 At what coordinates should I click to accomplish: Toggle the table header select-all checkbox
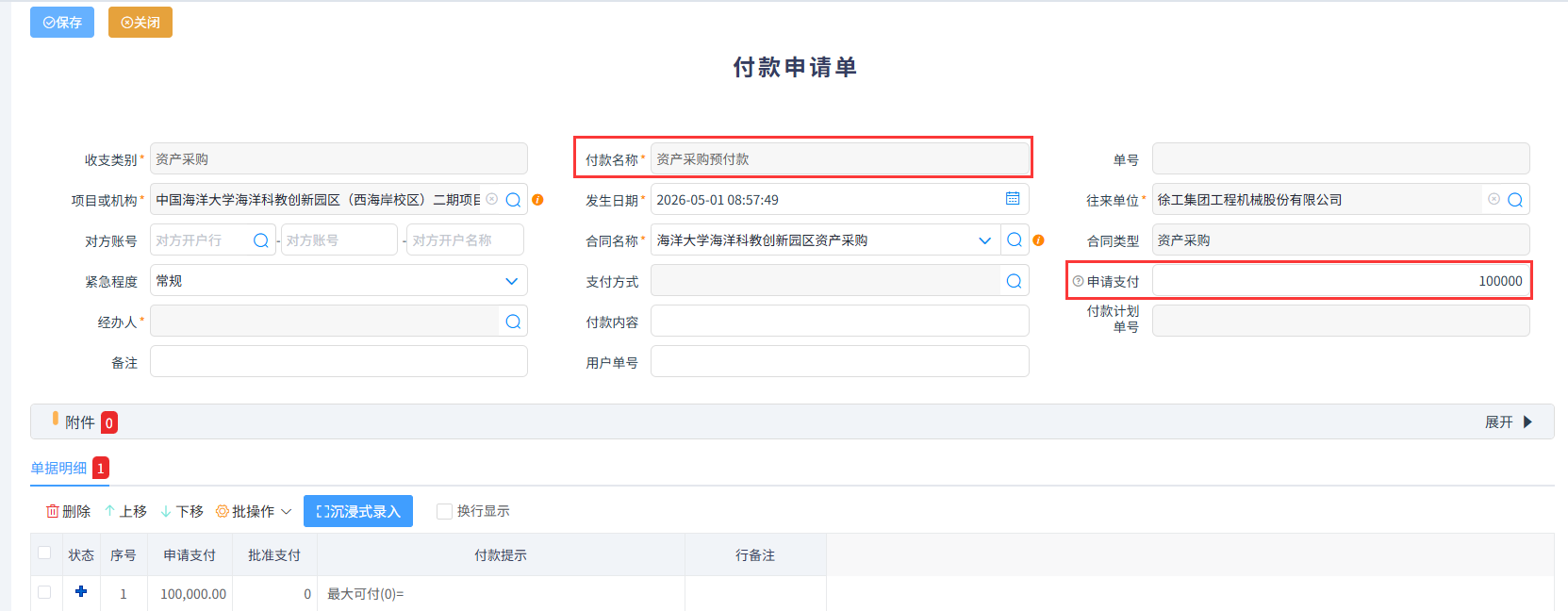point(44,553)
